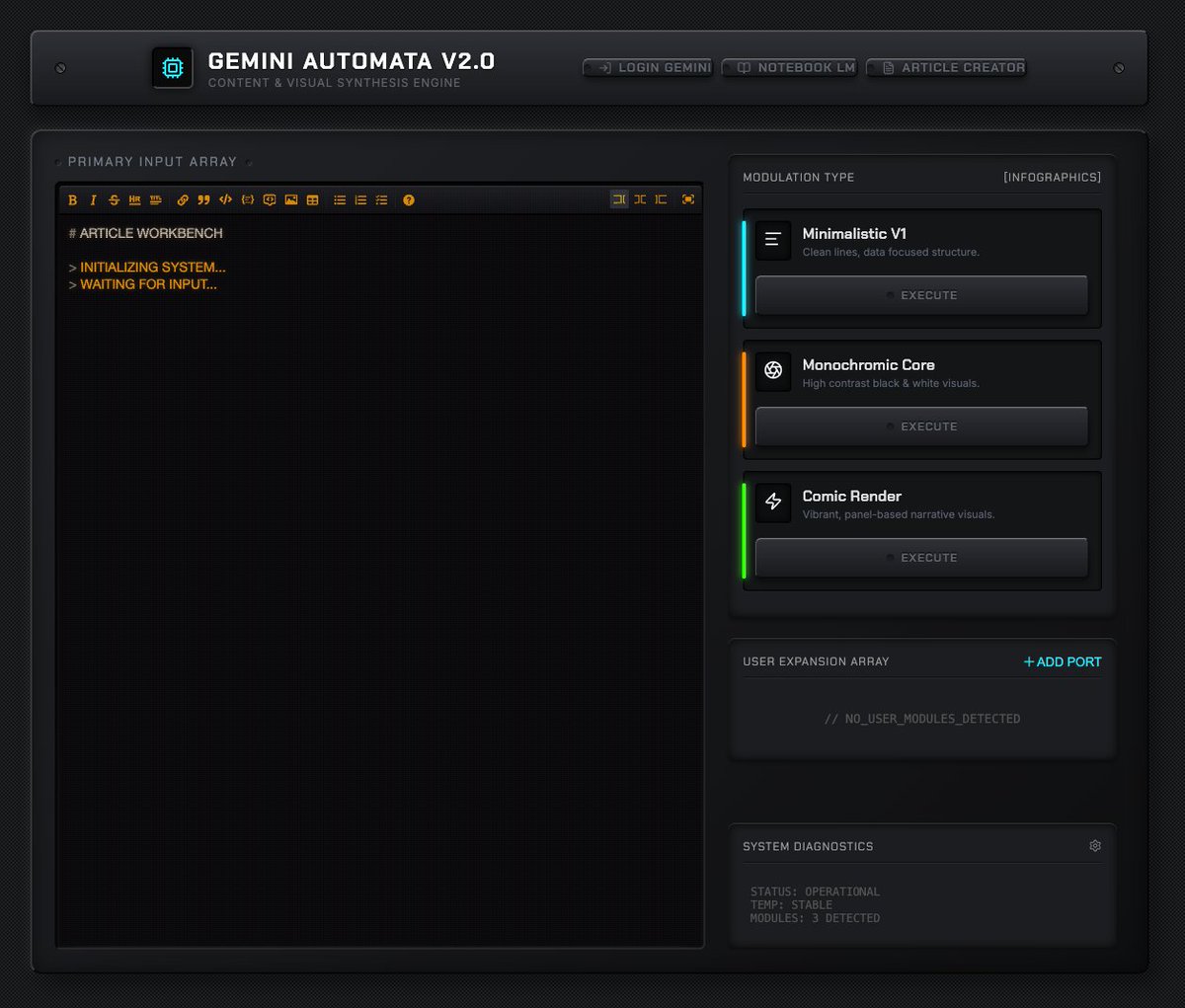Execute the Comic Render modulation
The width and height of the screenshot is (1185, 1008).
[921, 558]
